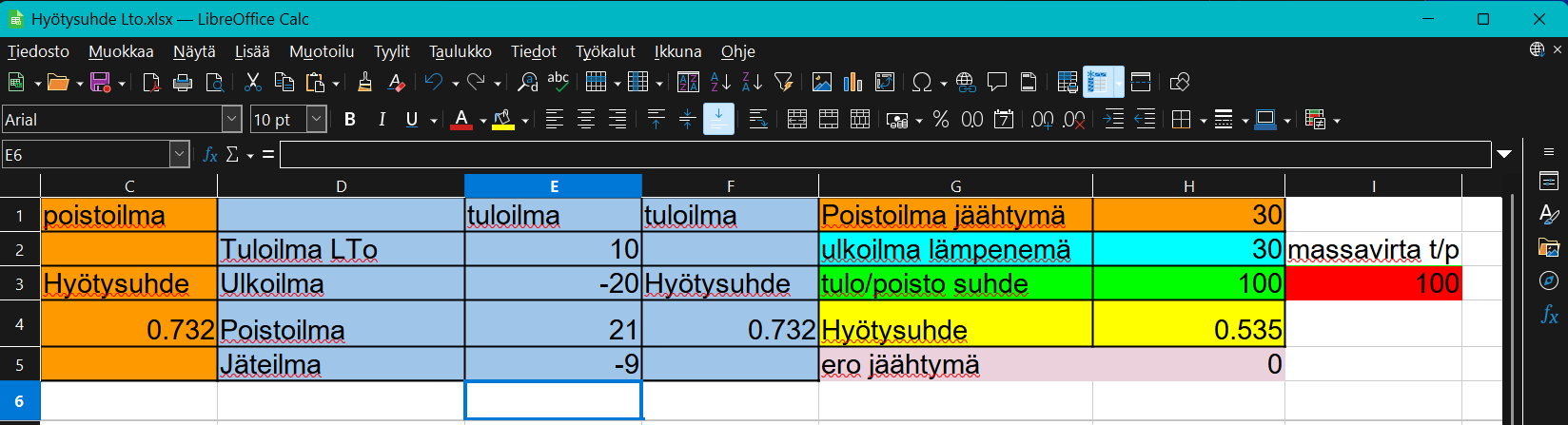Image resolution: width=1568 pixels, height=425 pixels.
Task: Open Find and Replace
Action: pyautogui.click(x=527, y=83)
